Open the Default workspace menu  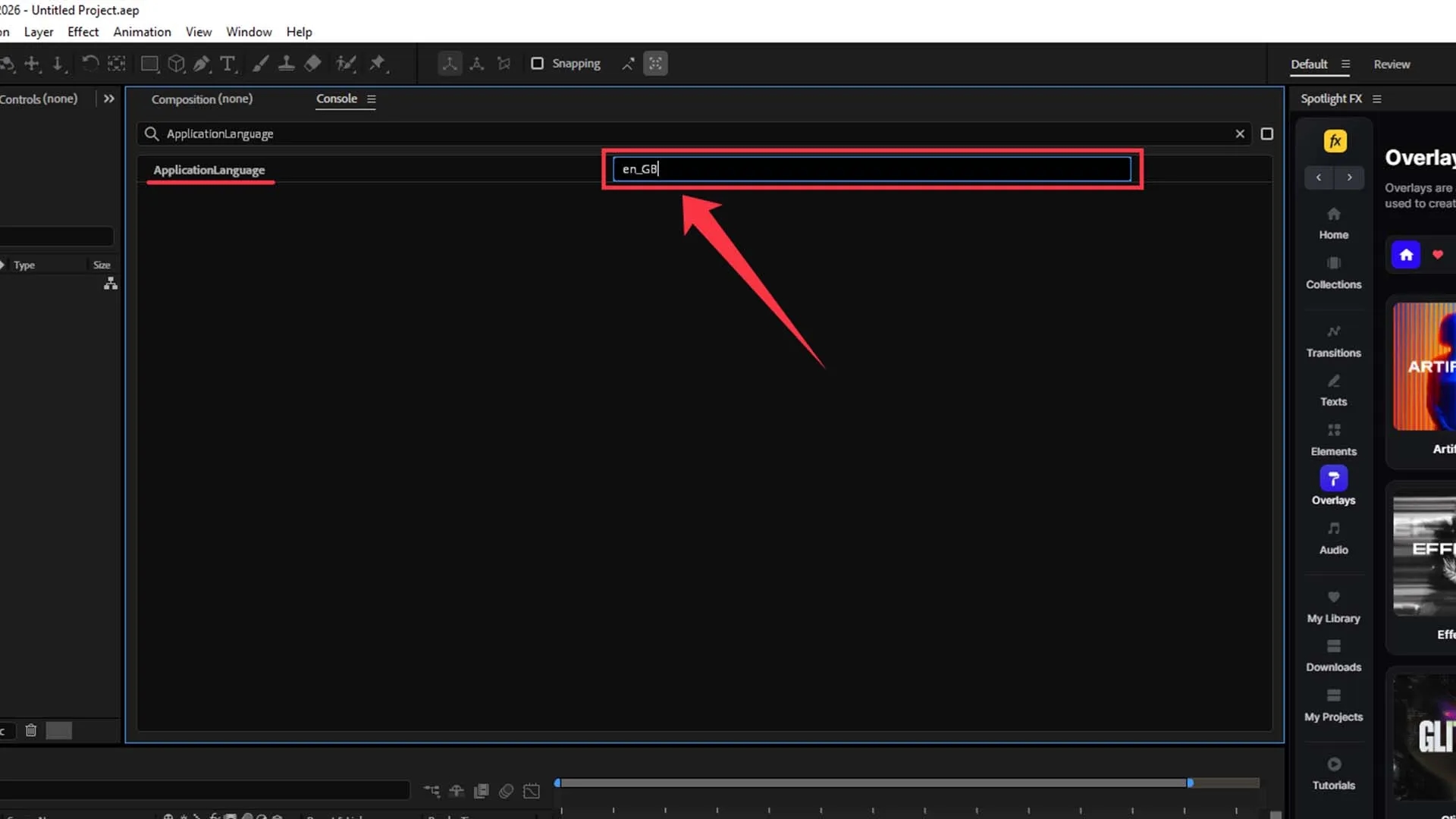coord(1345,64)
